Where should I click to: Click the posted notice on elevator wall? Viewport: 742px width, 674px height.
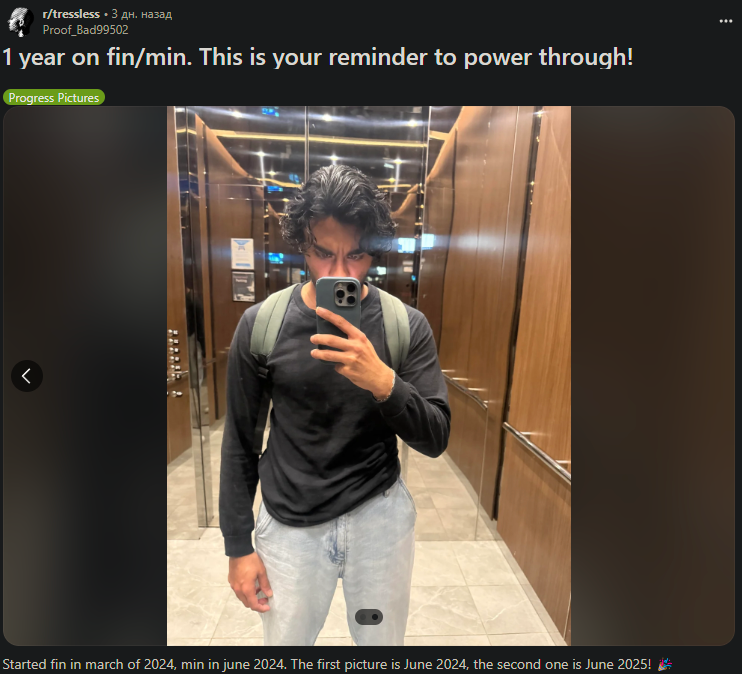coord(242,254)
